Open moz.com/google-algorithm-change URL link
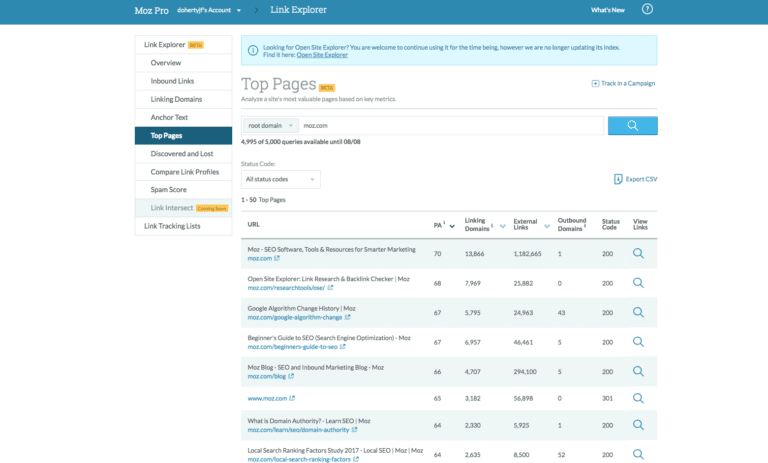Viewport: 768px width, 463px height. tap(294, 317)
